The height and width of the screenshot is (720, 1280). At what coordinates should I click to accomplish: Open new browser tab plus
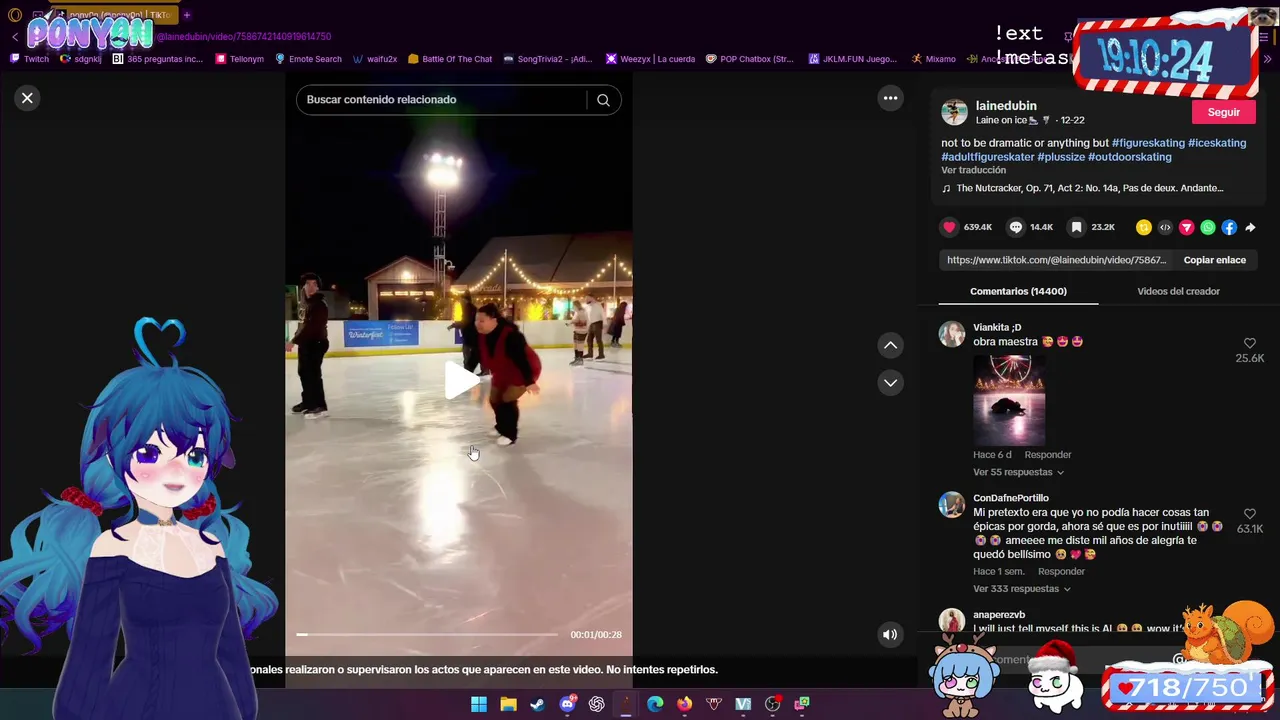point(186,15)
